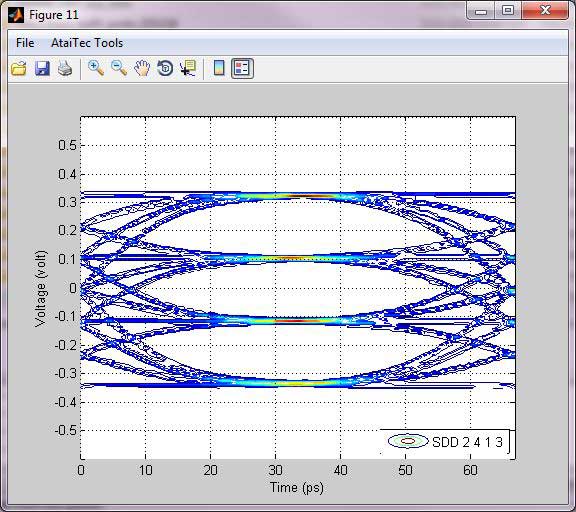The width and height of the screenshot is (576, 512).
Task: Click the Voltage (volt) axis label
Action: (x=40, y=288)
